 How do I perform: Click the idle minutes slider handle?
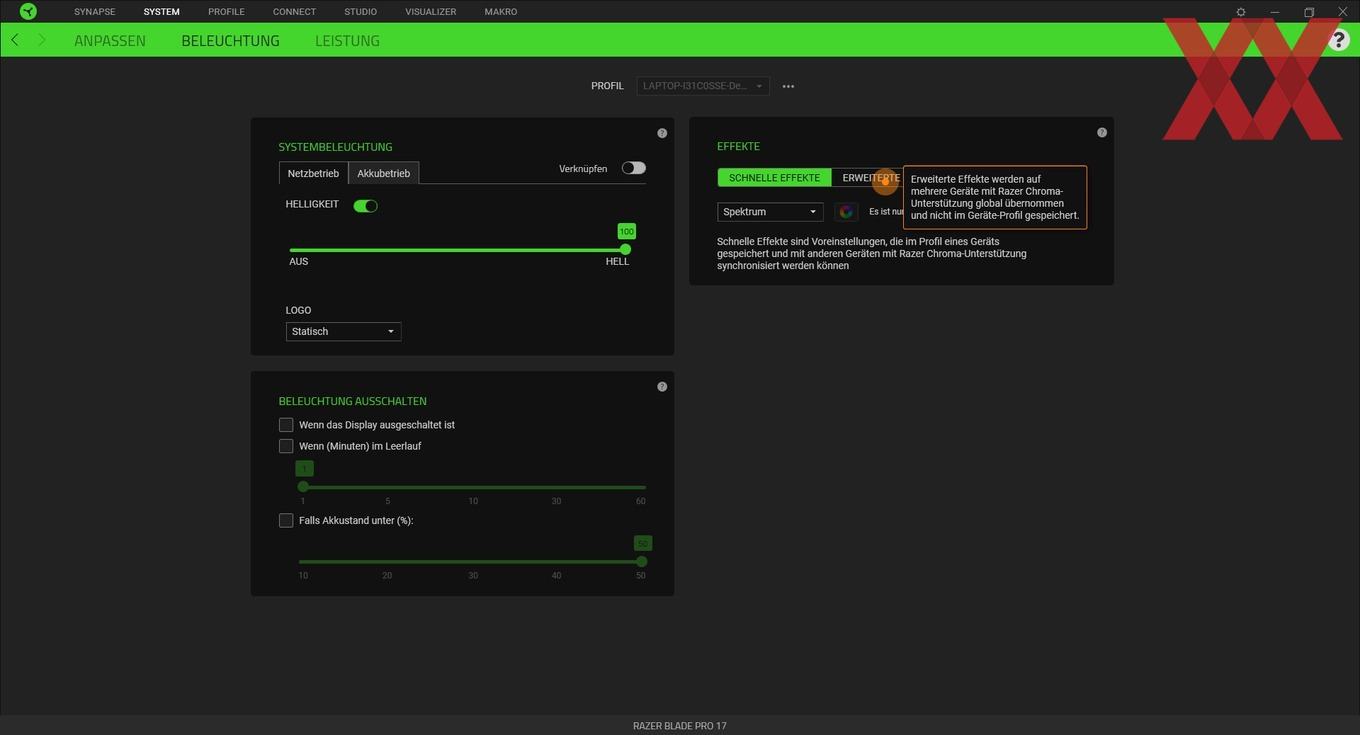tap(303, 487)
